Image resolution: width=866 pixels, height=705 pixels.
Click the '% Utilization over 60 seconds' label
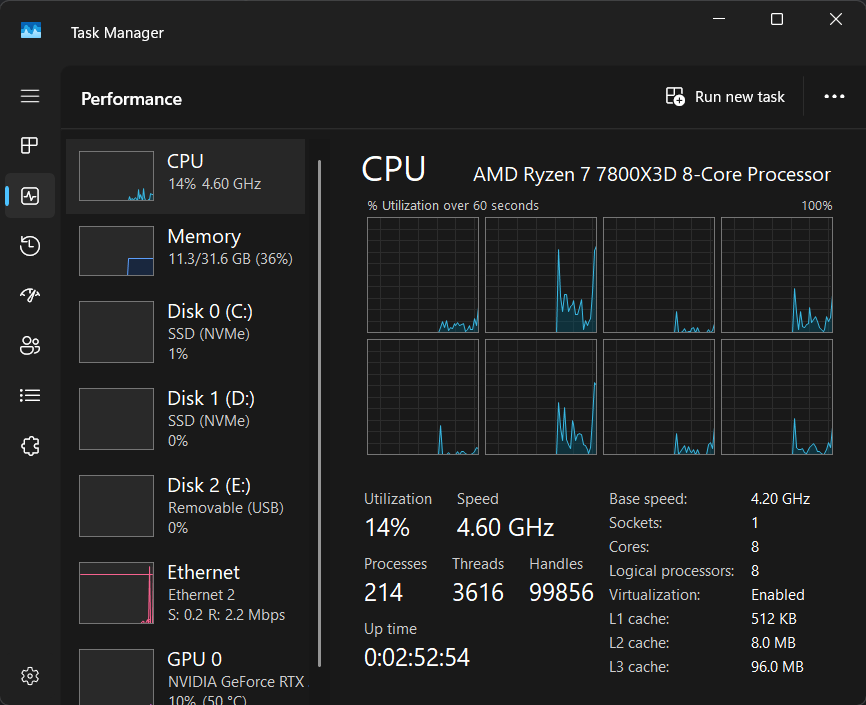[x=453, y=206]
